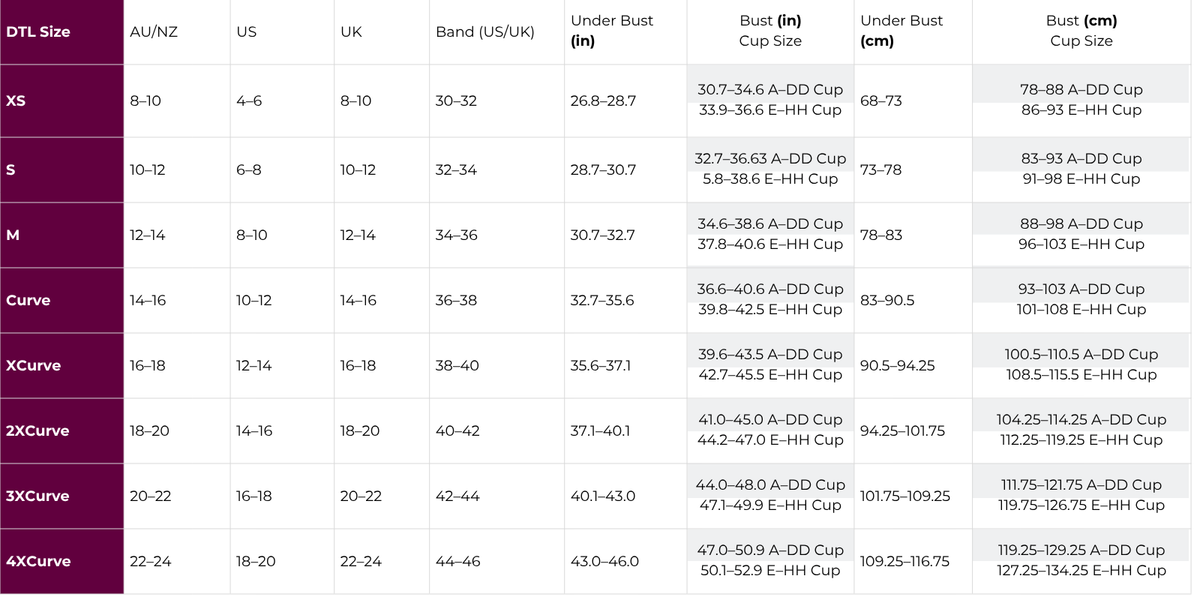Click the M size row label
Image resolution: width=1200 pixels, height=600 pixels.
click(13, 235)
